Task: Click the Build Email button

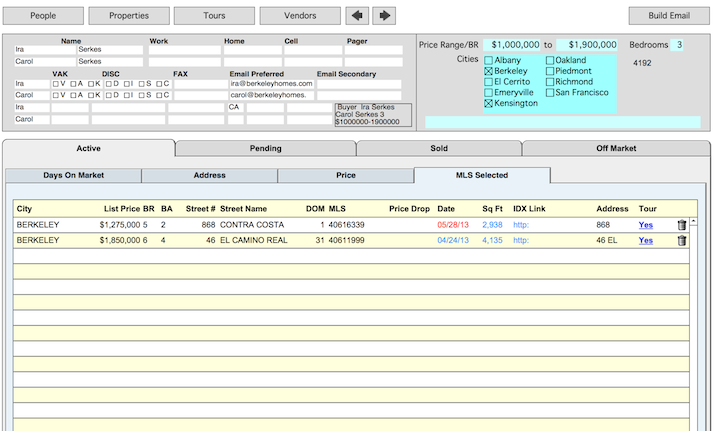Action: pos(669,16)
